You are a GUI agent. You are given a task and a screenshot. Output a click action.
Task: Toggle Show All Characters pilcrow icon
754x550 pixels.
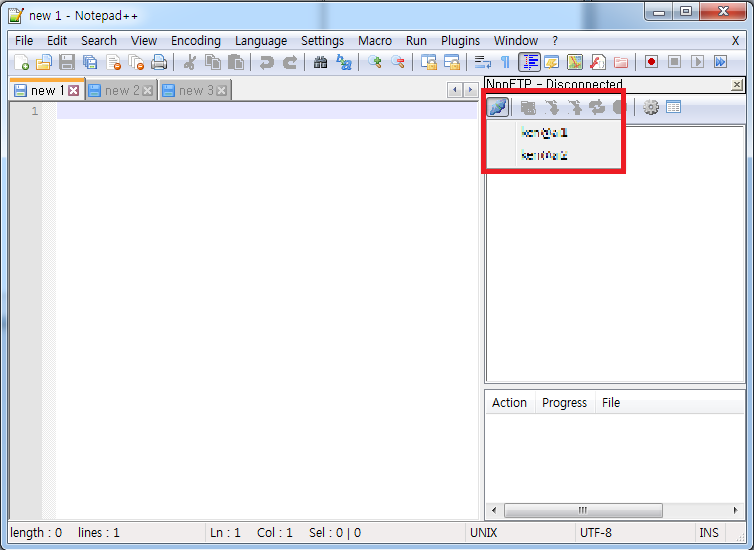505,62
